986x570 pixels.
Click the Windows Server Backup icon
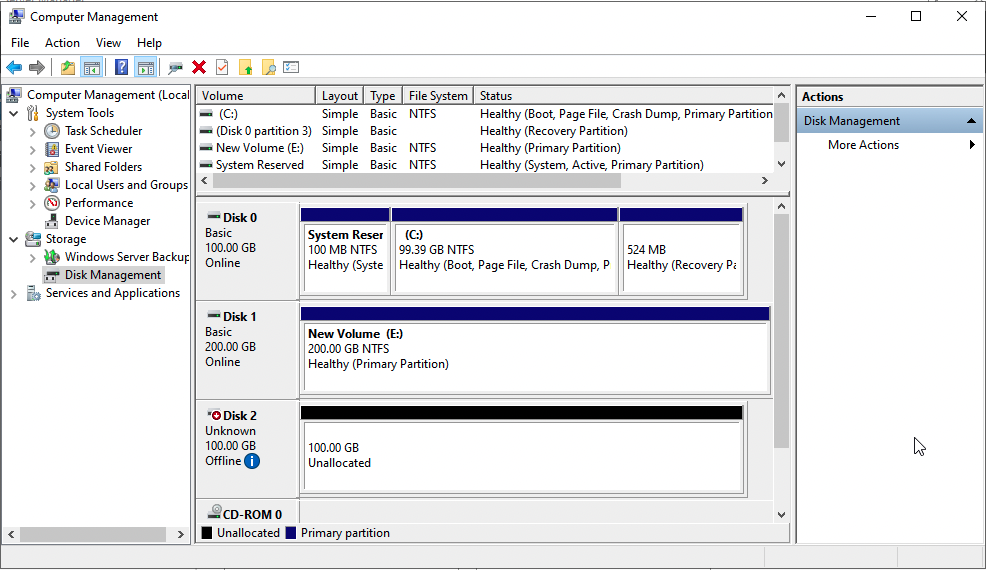pyautogui.click(x=52, y=257)
